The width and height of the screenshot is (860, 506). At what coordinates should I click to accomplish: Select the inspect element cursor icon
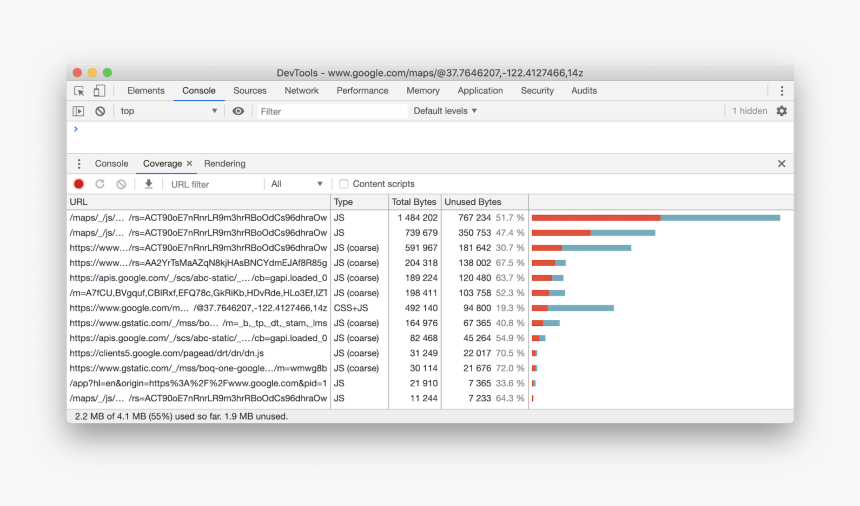click(x=79, y=91)
